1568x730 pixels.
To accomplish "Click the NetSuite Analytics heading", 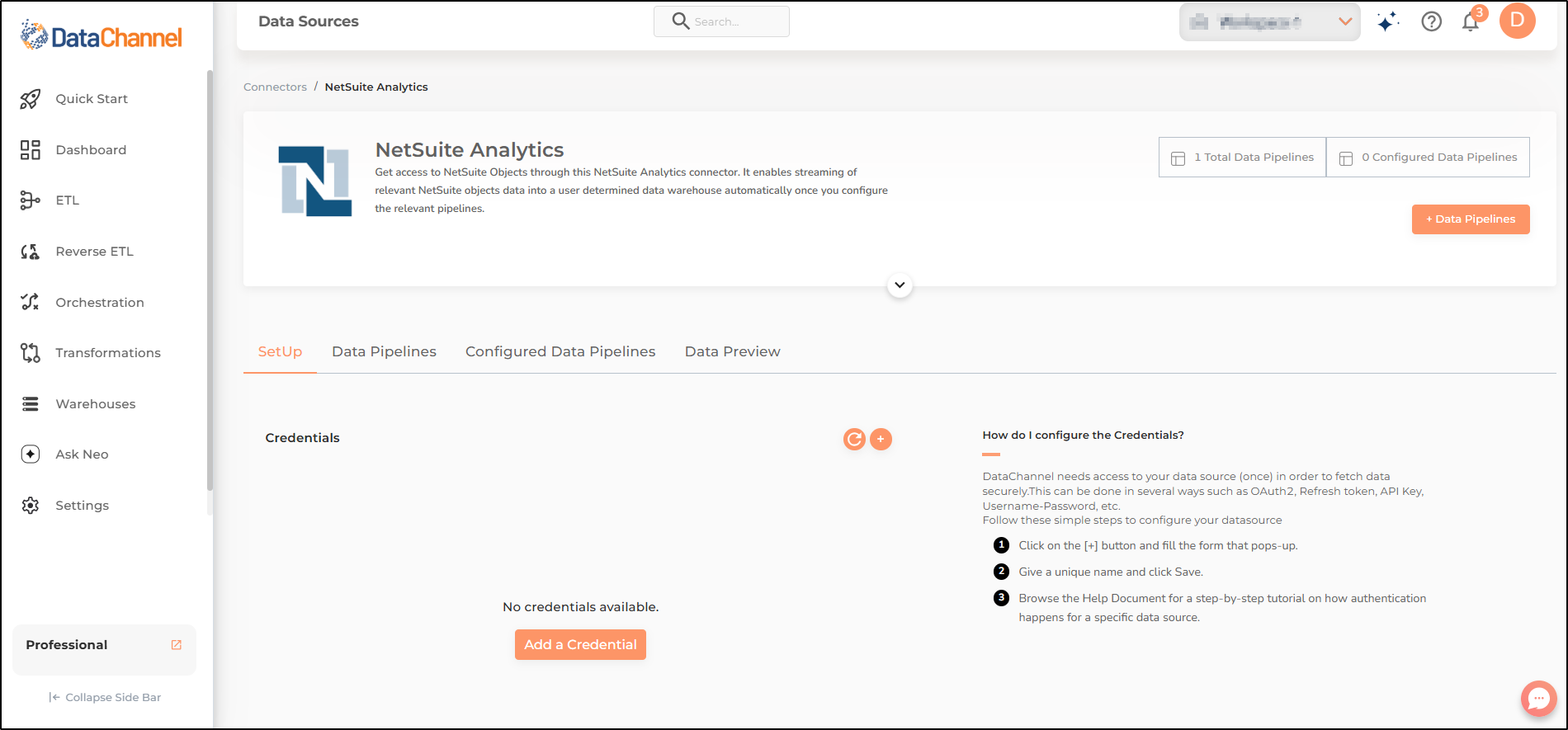I will coord(470,150).
